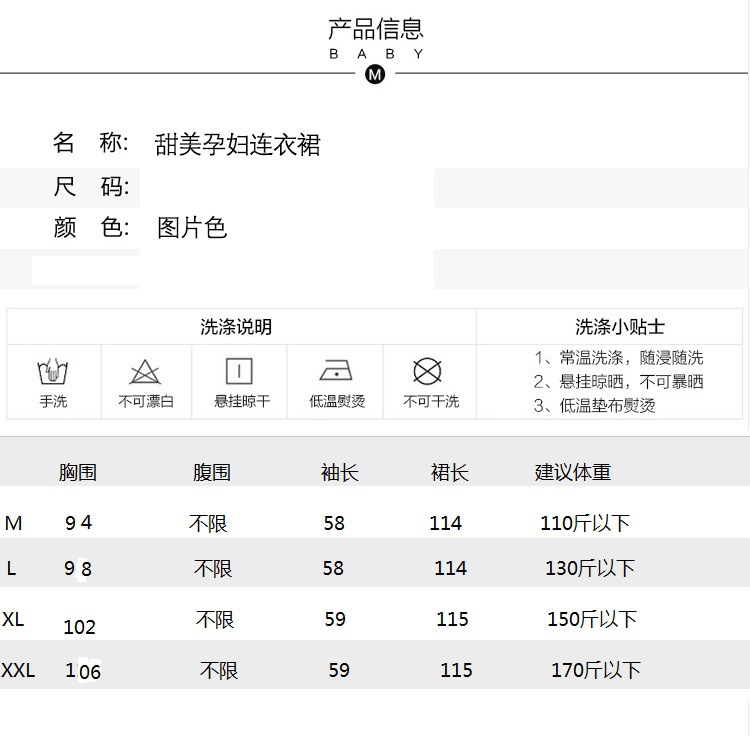This screenshot has height=736, width=750.
Task: Click the M size row label
Action: (x=13, y=523)
